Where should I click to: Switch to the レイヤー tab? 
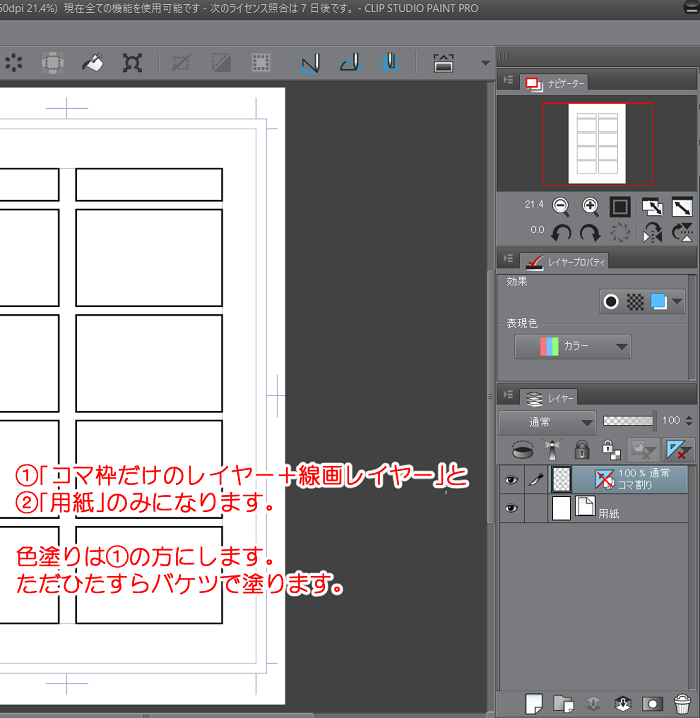point(549,398)
